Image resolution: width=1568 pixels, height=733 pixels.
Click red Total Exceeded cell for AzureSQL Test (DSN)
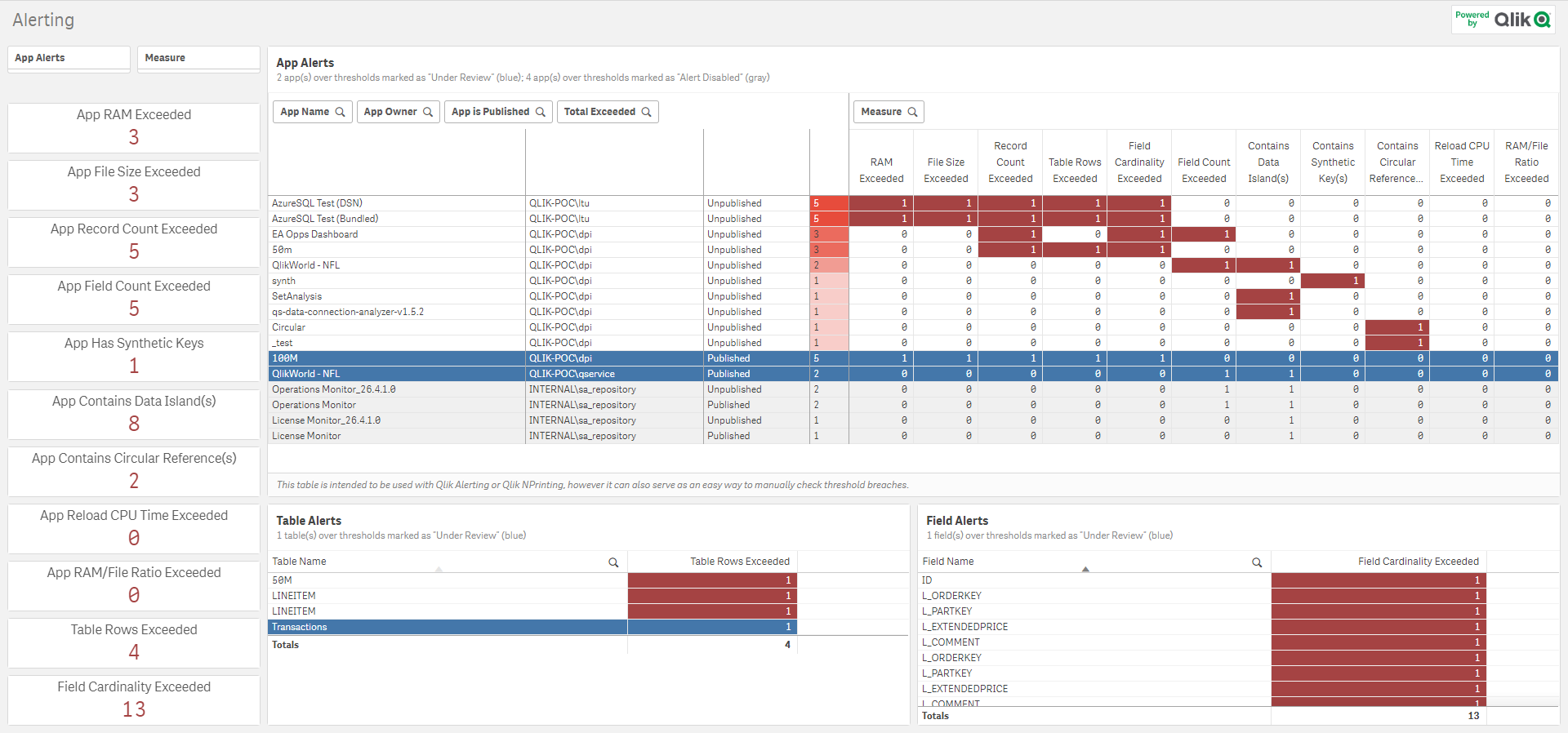(828, 203)
